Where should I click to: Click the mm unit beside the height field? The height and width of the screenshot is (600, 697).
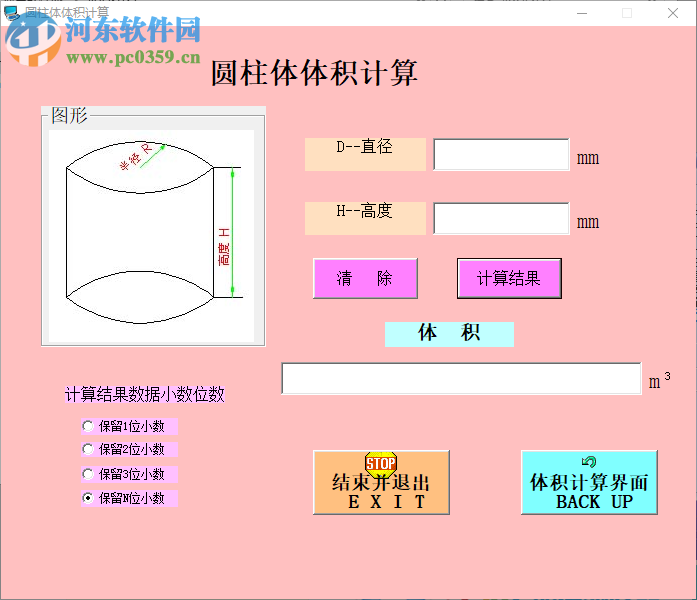click(588, 223)
